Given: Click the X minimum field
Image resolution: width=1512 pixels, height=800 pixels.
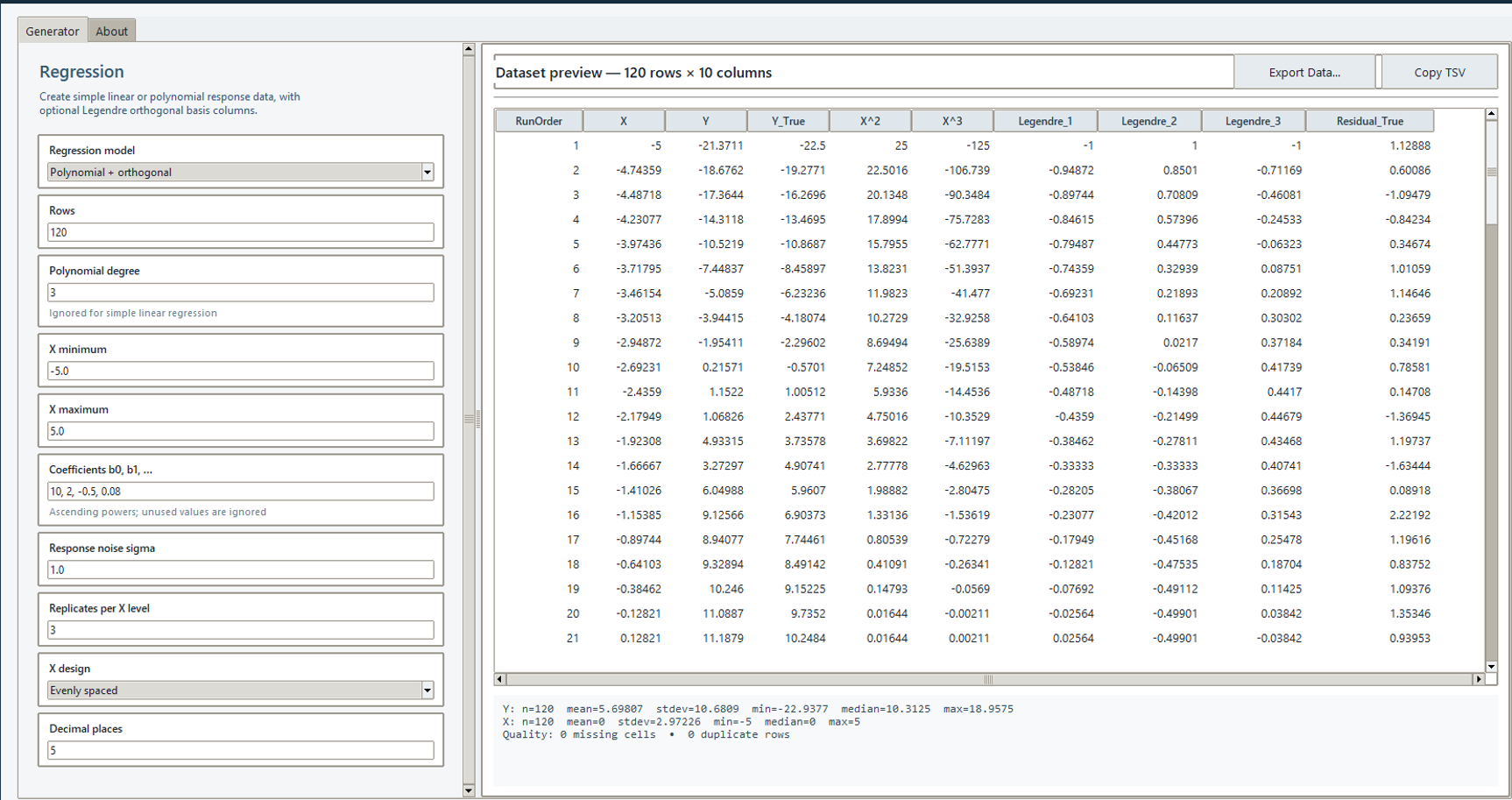Looking at the screenshot, I should (241, 371).
